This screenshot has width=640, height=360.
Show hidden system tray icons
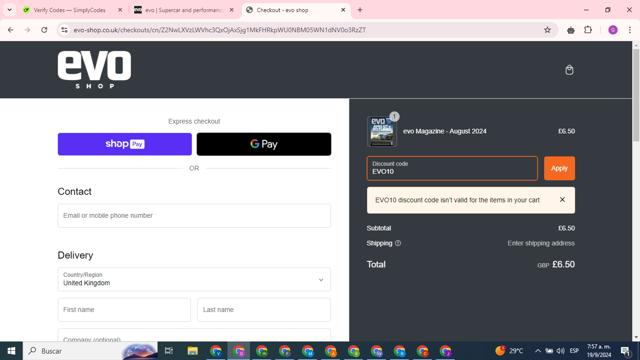[538, 351]
